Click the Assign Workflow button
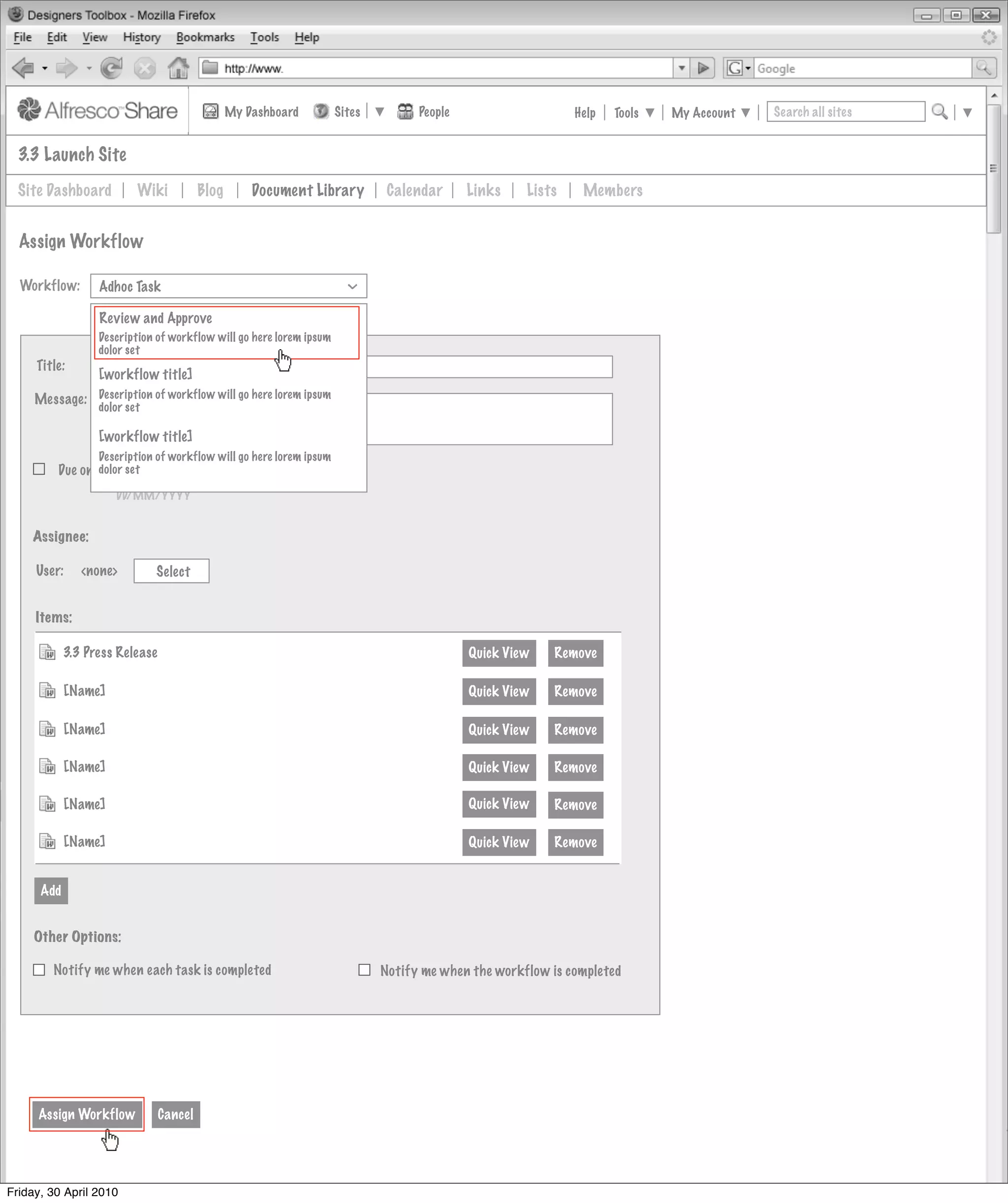Screen dimensions: 1008x1203 click(x=87, y=1114)
